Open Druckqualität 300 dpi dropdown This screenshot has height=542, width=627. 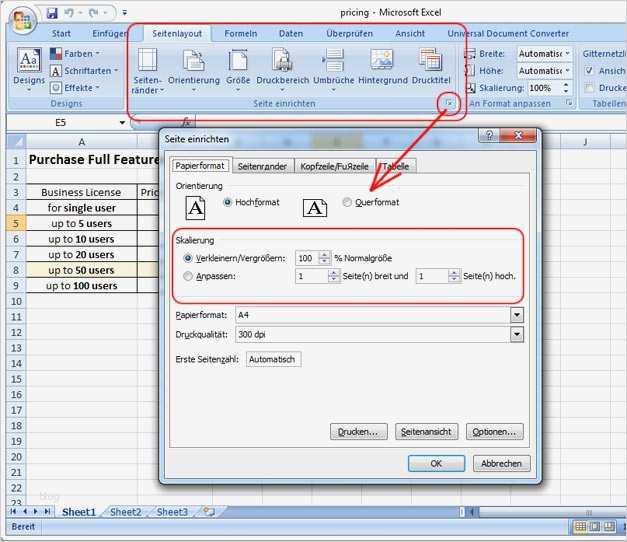pos(517,334)
